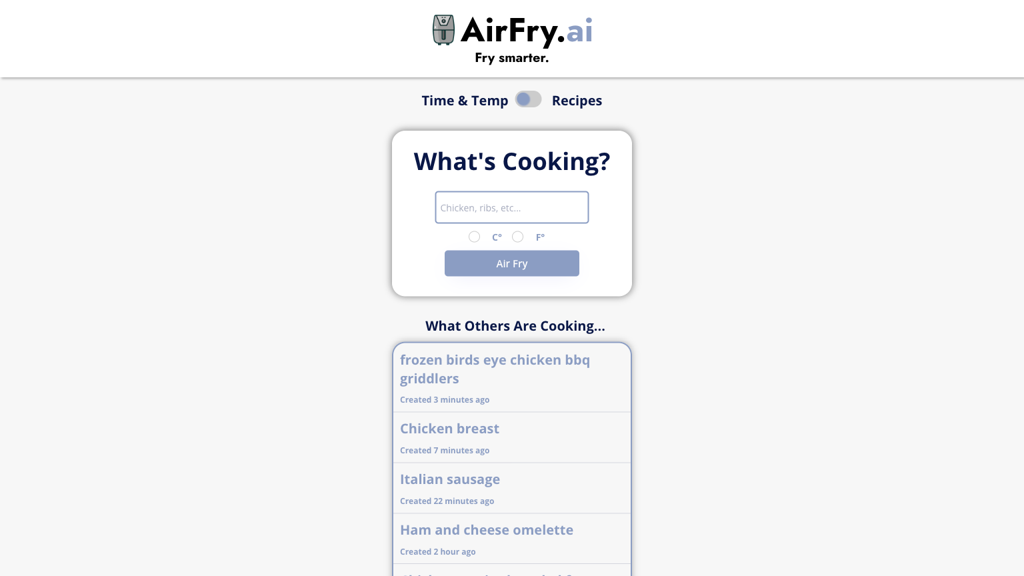Switch to the Recipes option

pyautogui.click(x=577, y=100)
